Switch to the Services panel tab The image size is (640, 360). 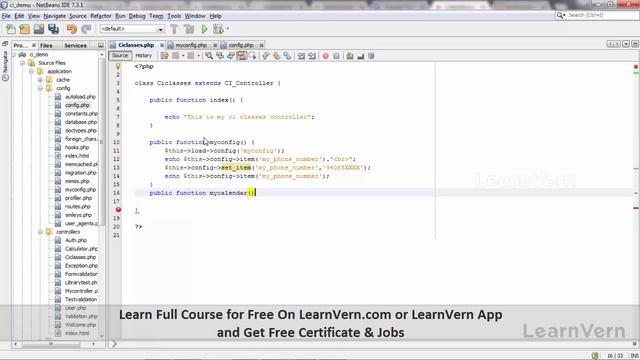76,45
